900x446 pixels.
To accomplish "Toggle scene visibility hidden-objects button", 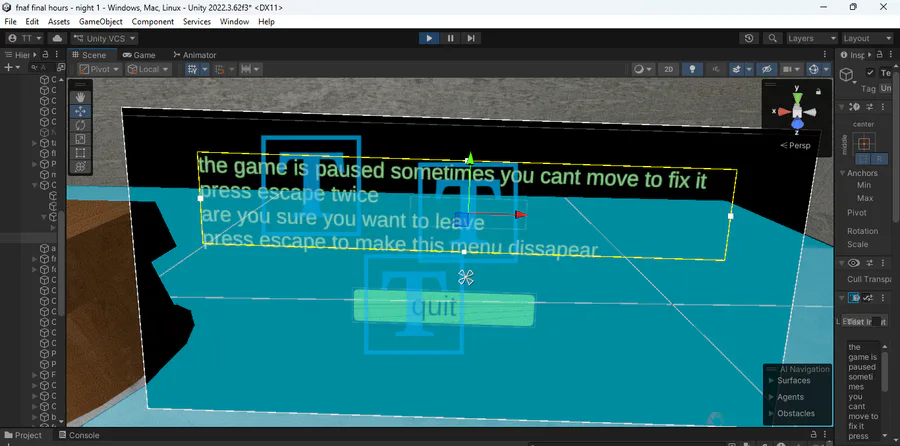I will 766,69.
